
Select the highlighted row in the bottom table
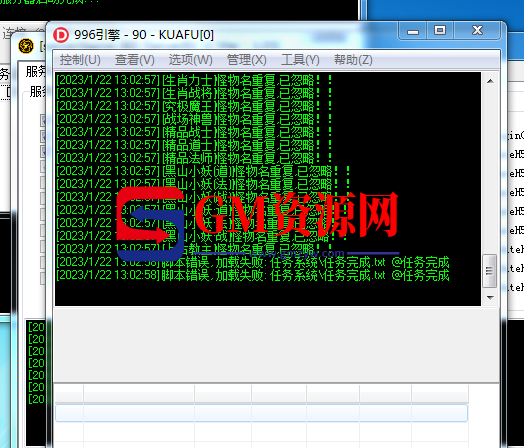click(x=261, y=413)
